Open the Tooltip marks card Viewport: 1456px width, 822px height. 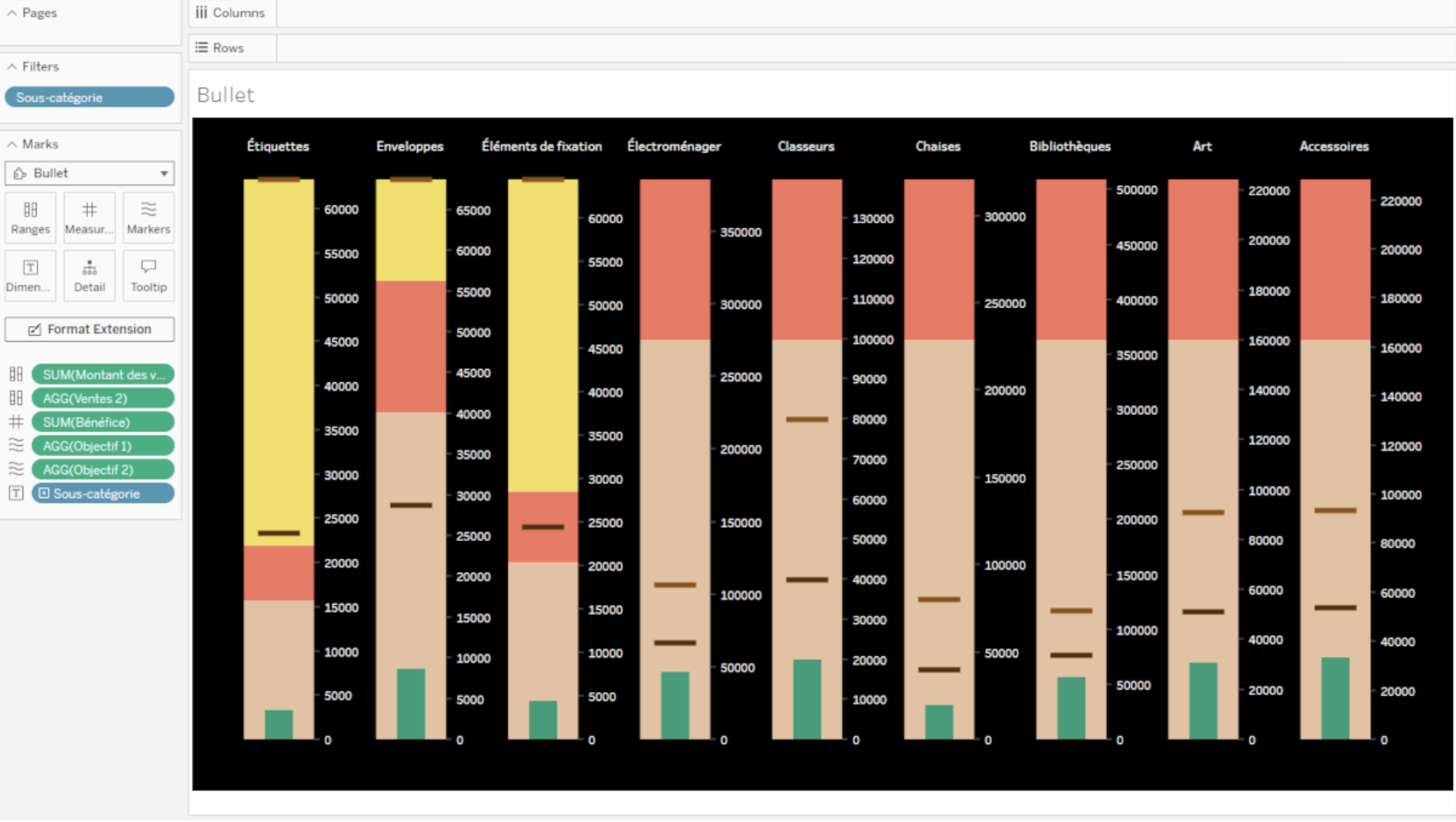(148, 276)
